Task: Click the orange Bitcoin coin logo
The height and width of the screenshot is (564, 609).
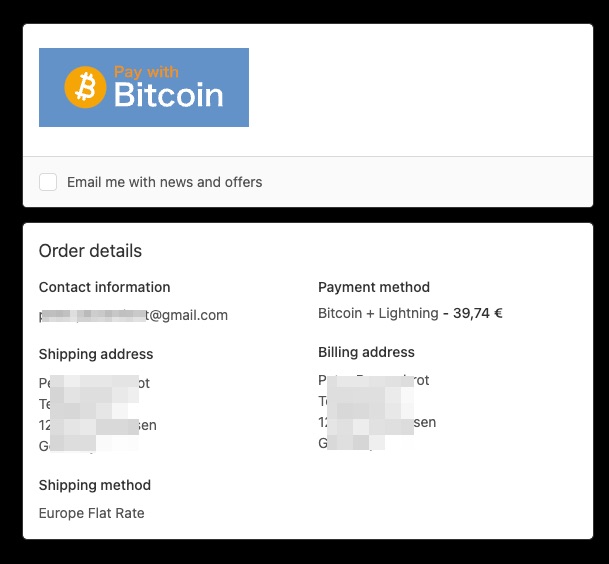Action: pyautogui.click(x=85, y=87)
